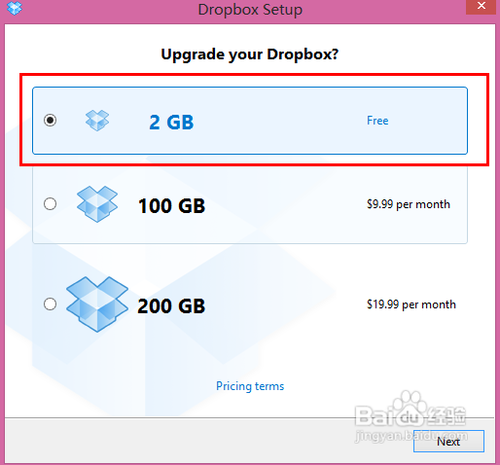Select the 100 GB plan radio button
The width and height of the screenshot is (500, 465).
(x=50, y=204)
